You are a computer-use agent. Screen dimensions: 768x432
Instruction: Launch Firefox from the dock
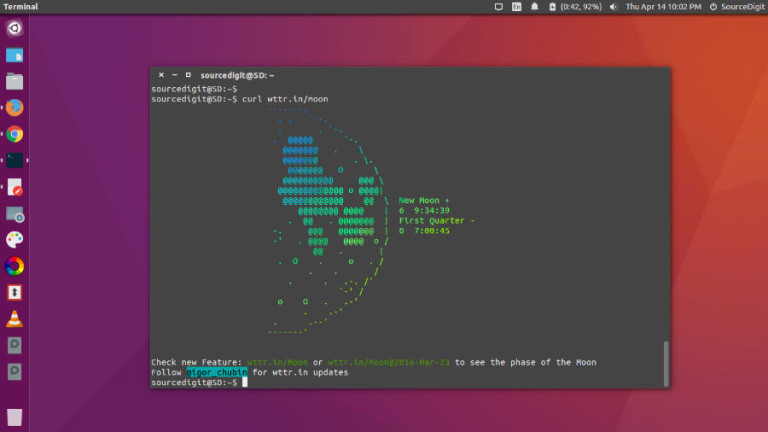tap(14, 108)
